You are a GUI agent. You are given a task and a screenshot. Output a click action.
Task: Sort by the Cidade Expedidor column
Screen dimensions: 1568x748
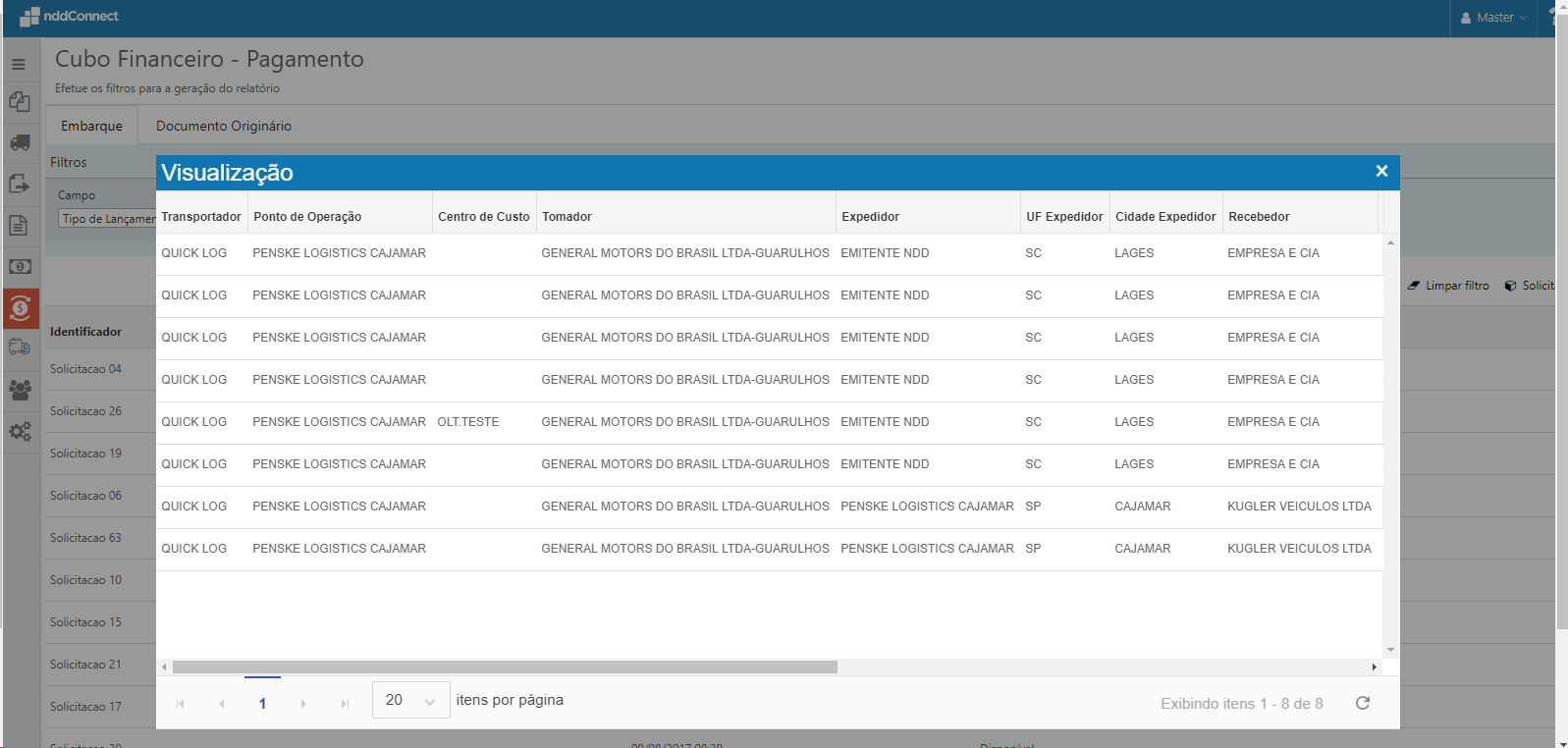coord(1165,217)
